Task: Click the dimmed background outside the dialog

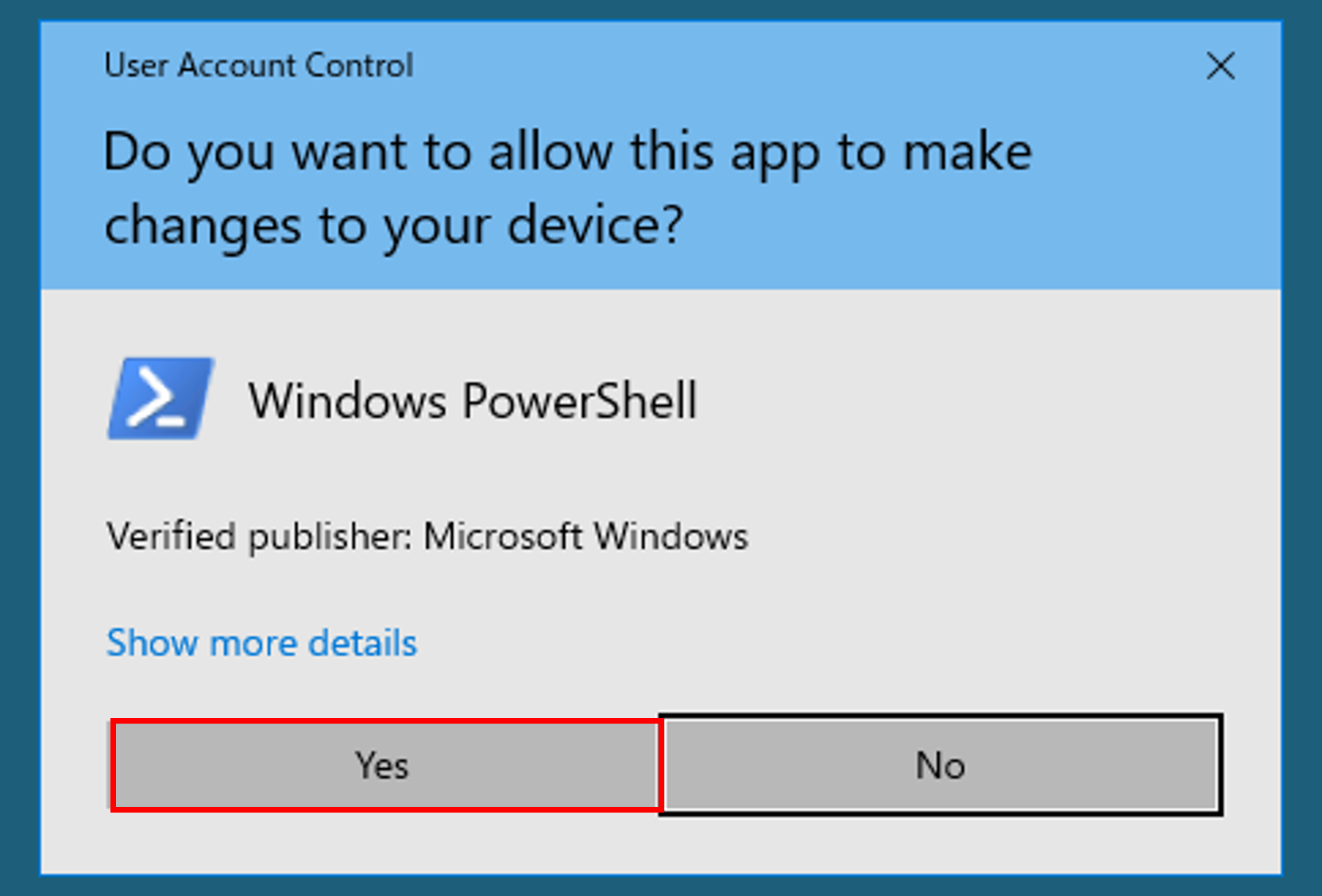Action: (x=19, y=448)
